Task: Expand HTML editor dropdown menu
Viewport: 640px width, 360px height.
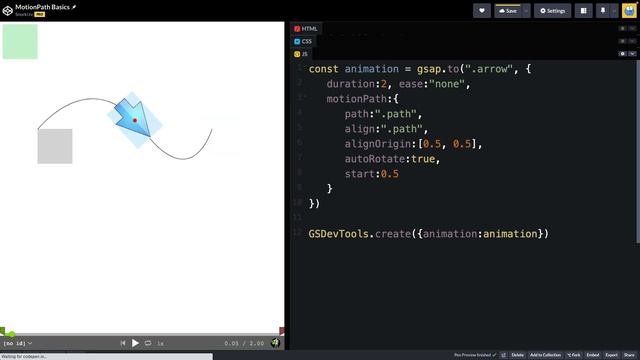Action: (x=632, y=28)
